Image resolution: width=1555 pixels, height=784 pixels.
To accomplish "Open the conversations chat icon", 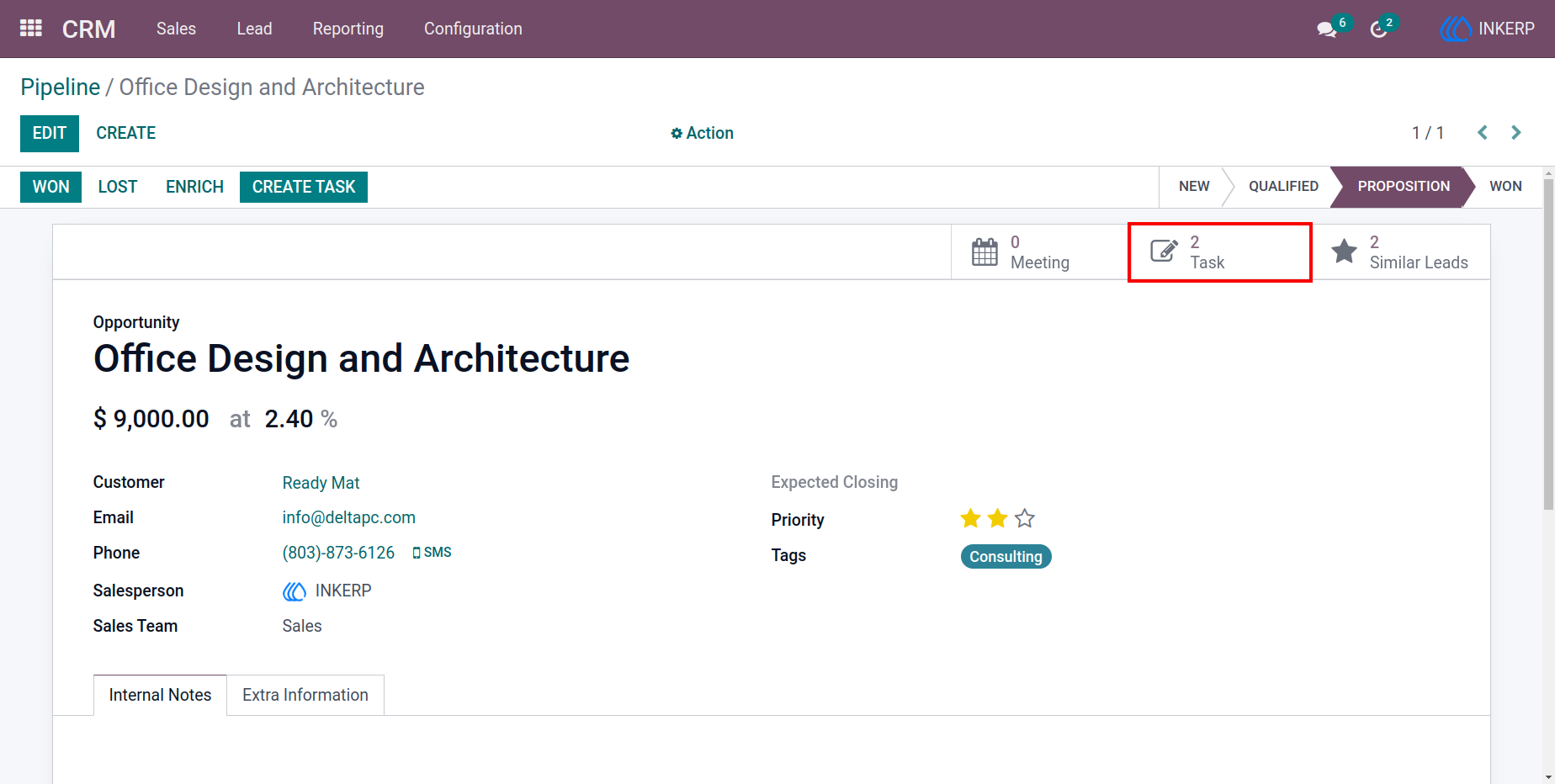I will (x=1327, y=29).
